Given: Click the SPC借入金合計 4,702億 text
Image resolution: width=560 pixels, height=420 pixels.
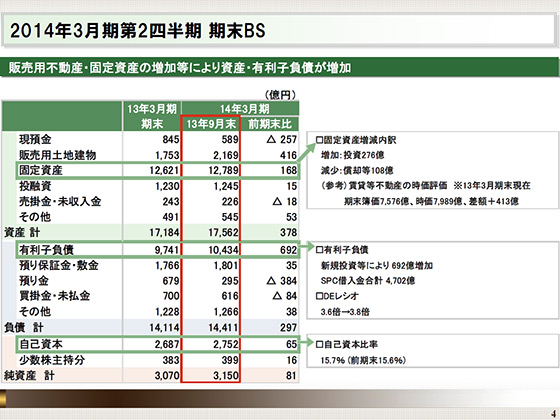Looking at the screenshot, I should 368,281.
